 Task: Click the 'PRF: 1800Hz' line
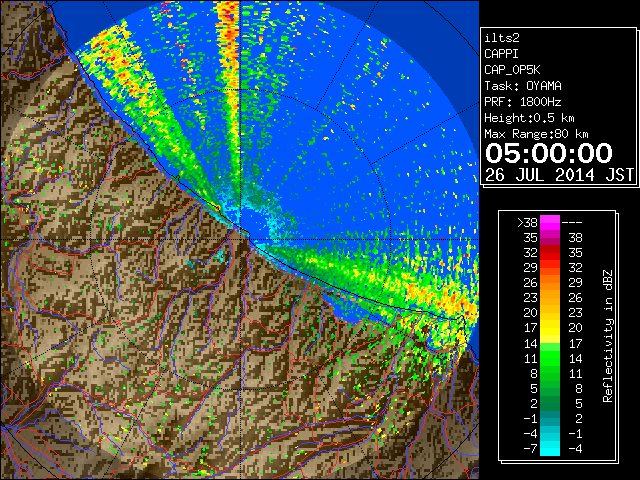click(x=523, y=102)
